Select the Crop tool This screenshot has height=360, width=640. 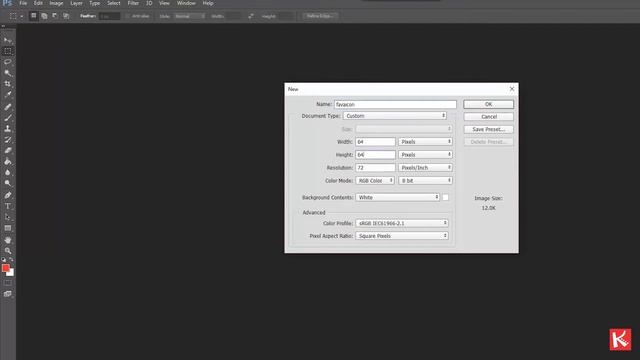point(8,84)
